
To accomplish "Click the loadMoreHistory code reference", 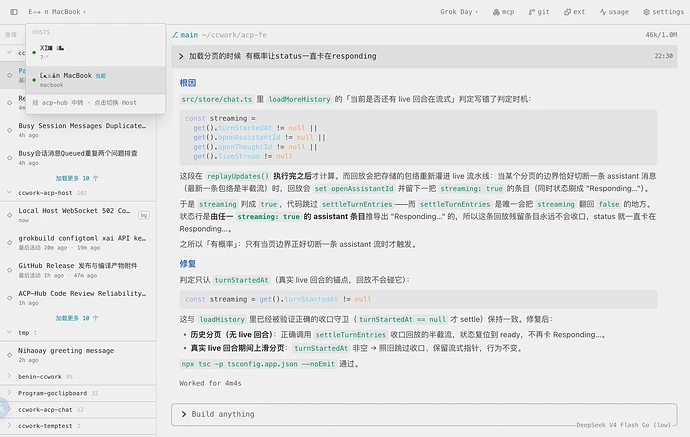I will coord(299,99).
